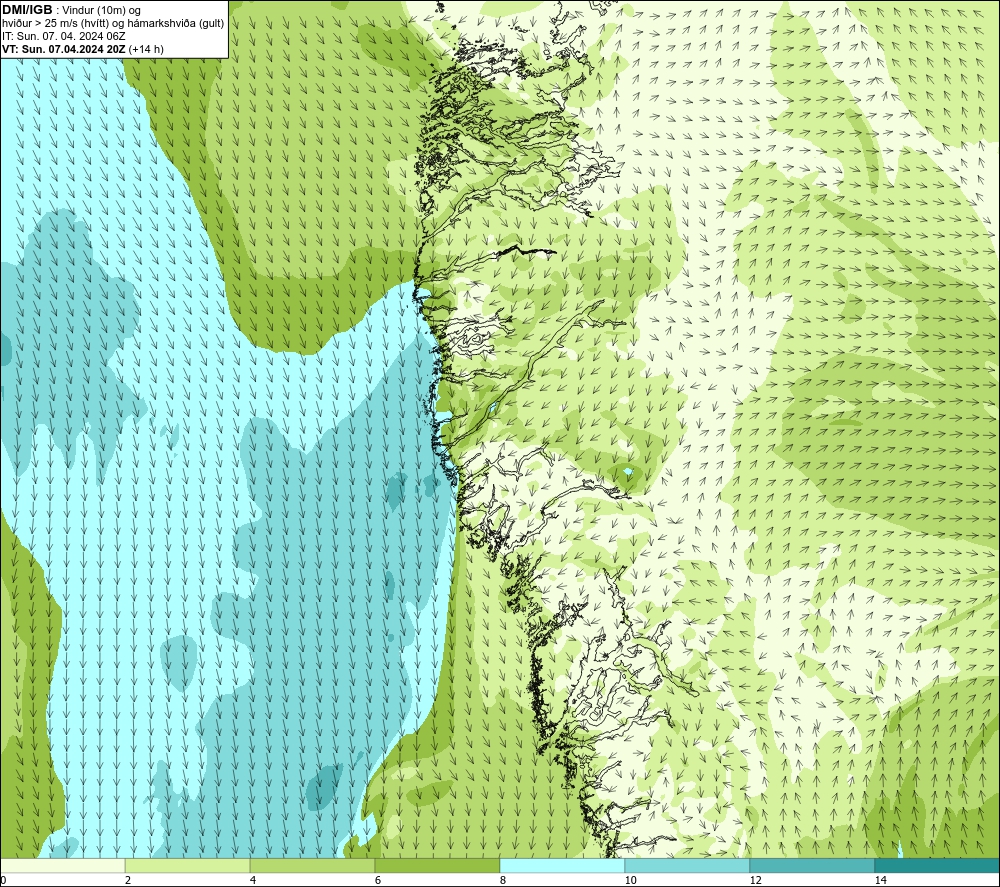Click the '0' scale label
The width and height of the screenshot is (1000, 887).
pos(3,881)
